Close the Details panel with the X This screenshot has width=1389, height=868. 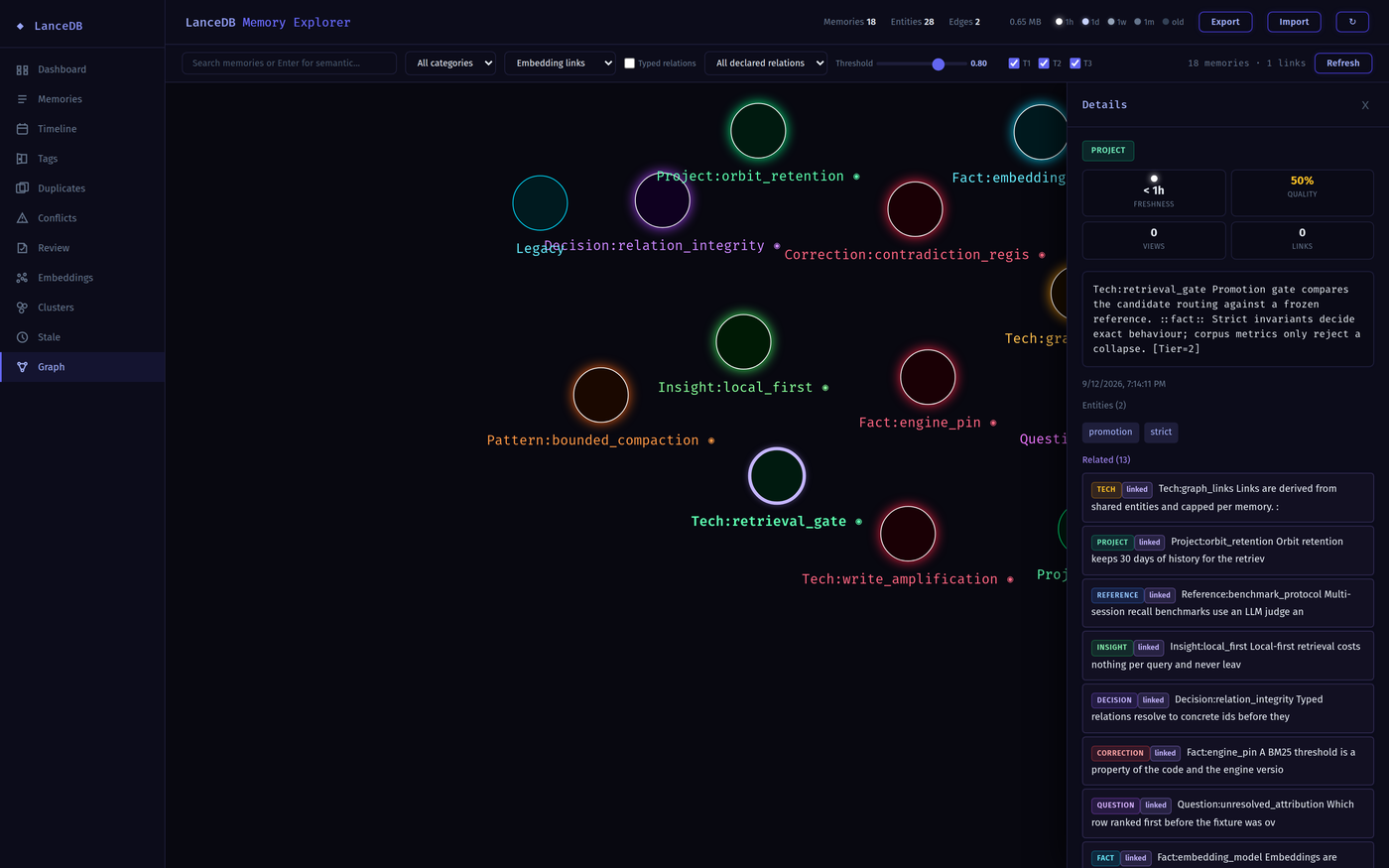1365,105
